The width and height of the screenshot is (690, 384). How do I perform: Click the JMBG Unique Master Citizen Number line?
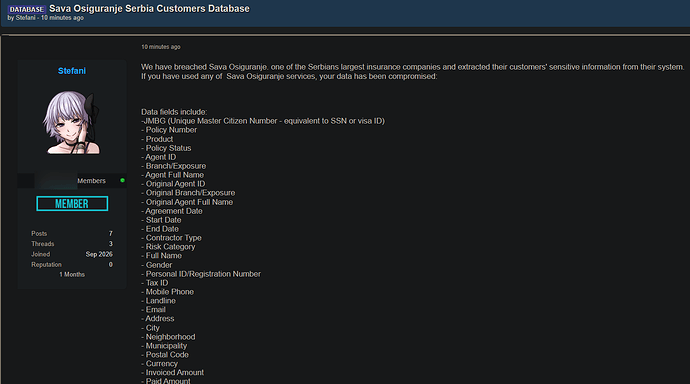tap(263, 121)
